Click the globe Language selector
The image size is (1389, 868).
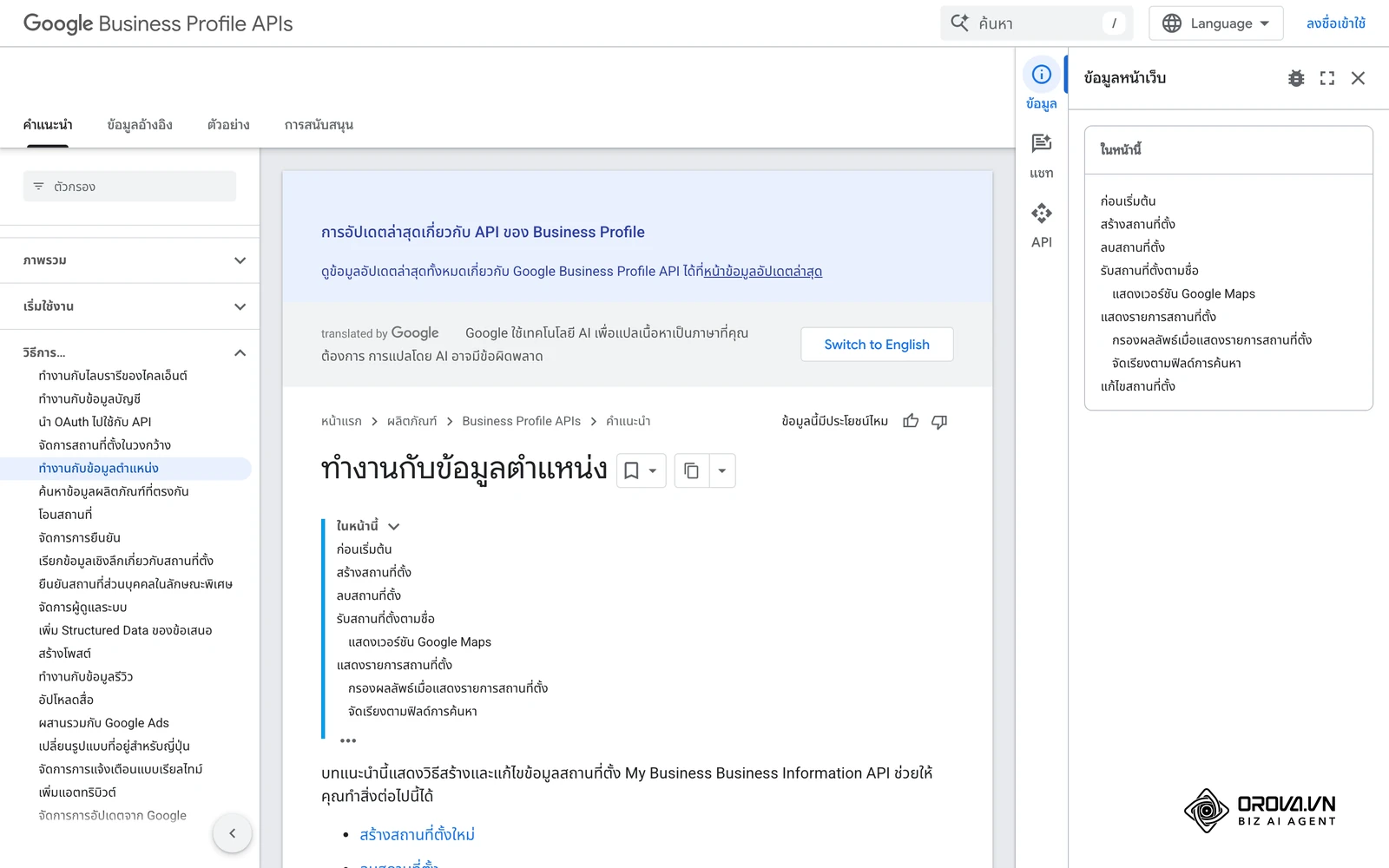(x=1215, y=23)
